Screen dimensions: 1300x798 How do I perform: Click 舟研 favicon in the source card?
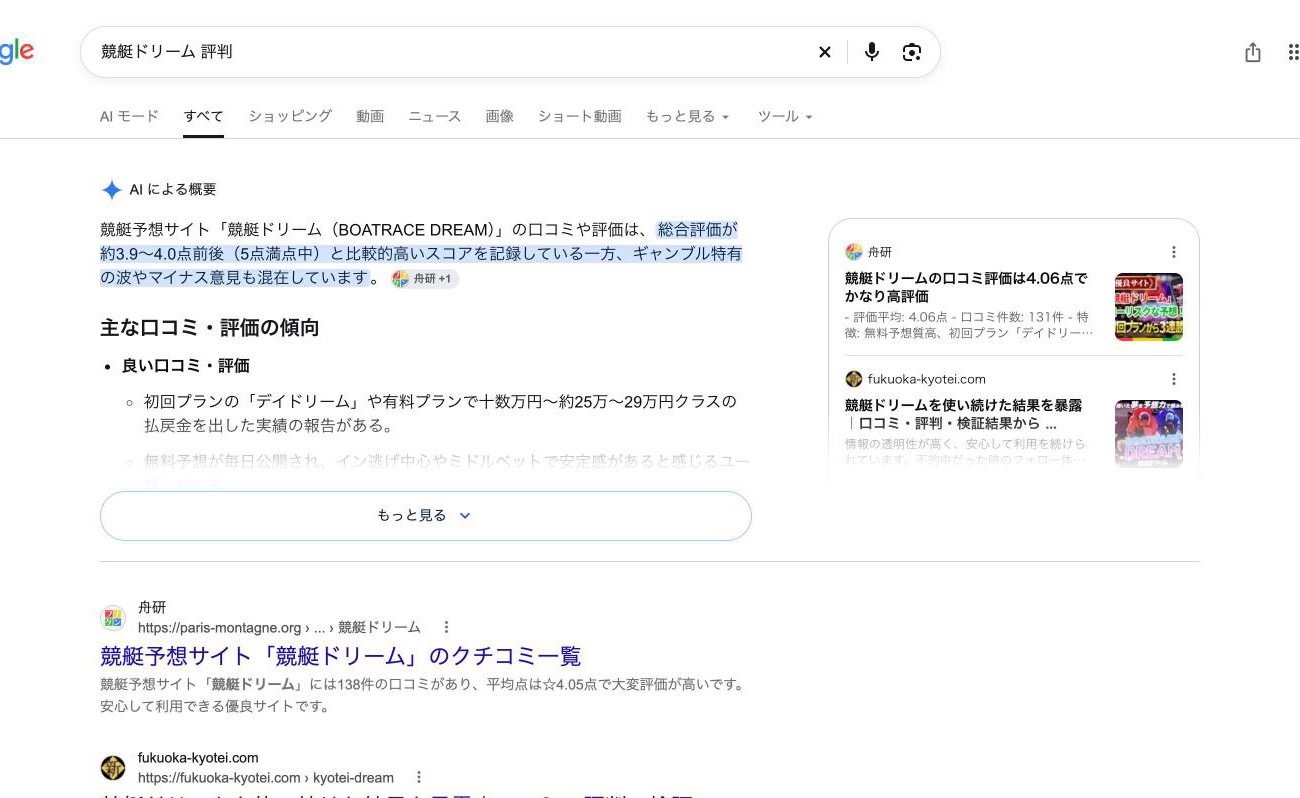click(853, 252)
